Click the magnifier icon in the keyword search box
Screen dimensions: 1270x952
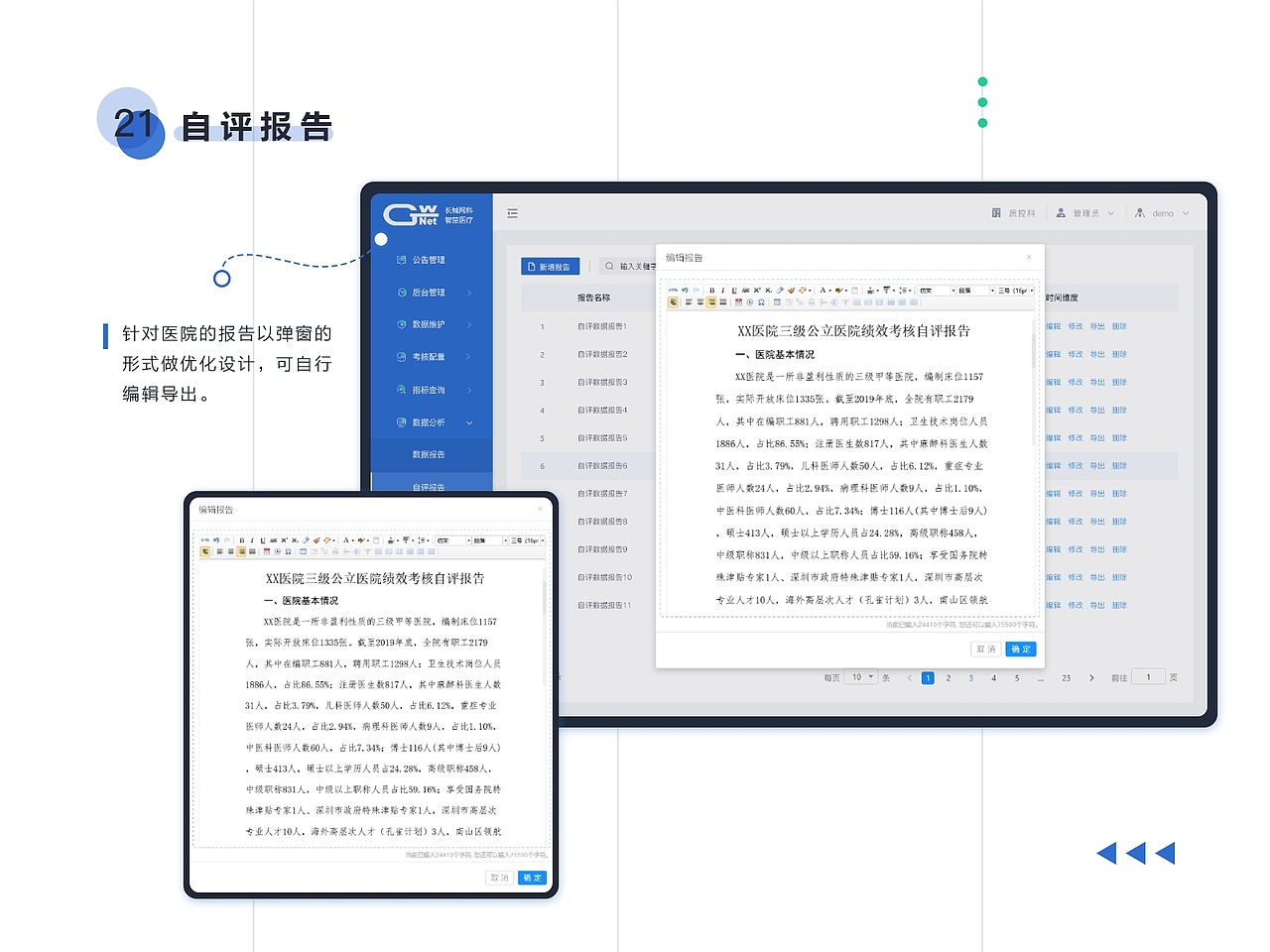pyautogui.click(x=609, y=266)
